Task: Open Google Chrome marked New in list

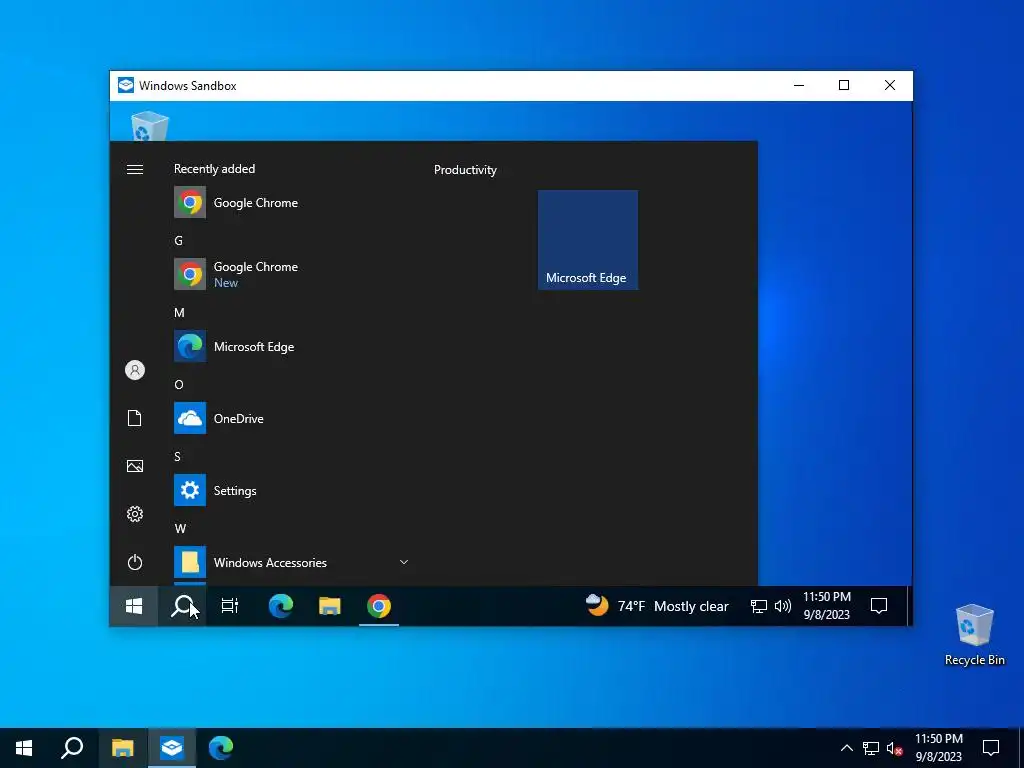Action: coord(291,274)
